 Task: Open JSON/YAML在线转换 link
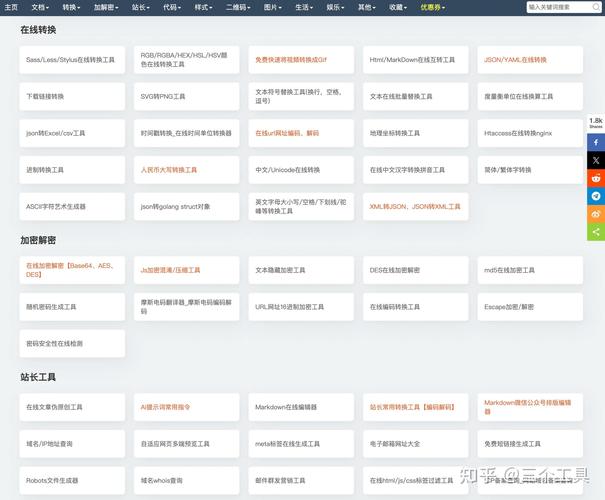click(515, 60)
